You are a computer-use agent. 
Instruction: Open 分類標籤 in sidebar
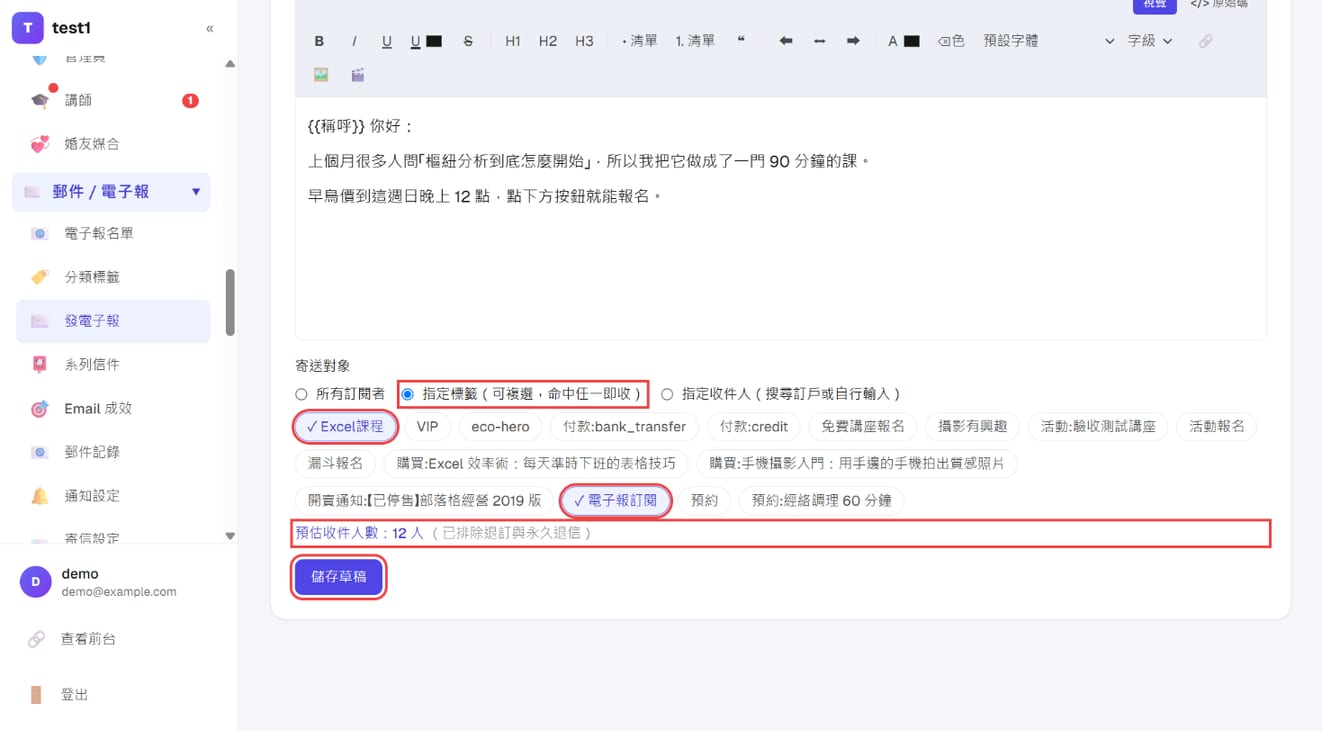(113, 277)
